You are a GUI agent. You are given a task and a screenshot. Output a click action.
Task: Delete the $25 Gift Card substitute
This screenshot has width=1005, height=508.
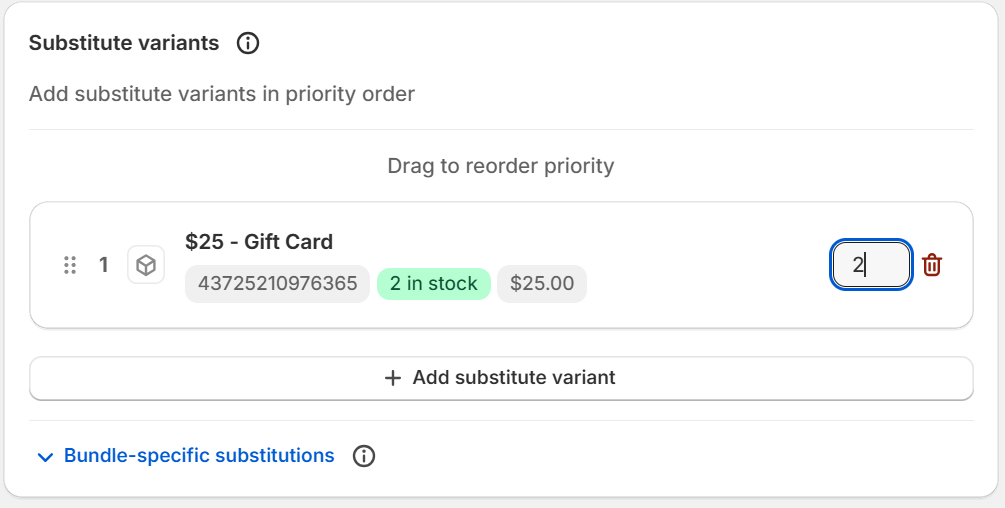coord(932,265)
